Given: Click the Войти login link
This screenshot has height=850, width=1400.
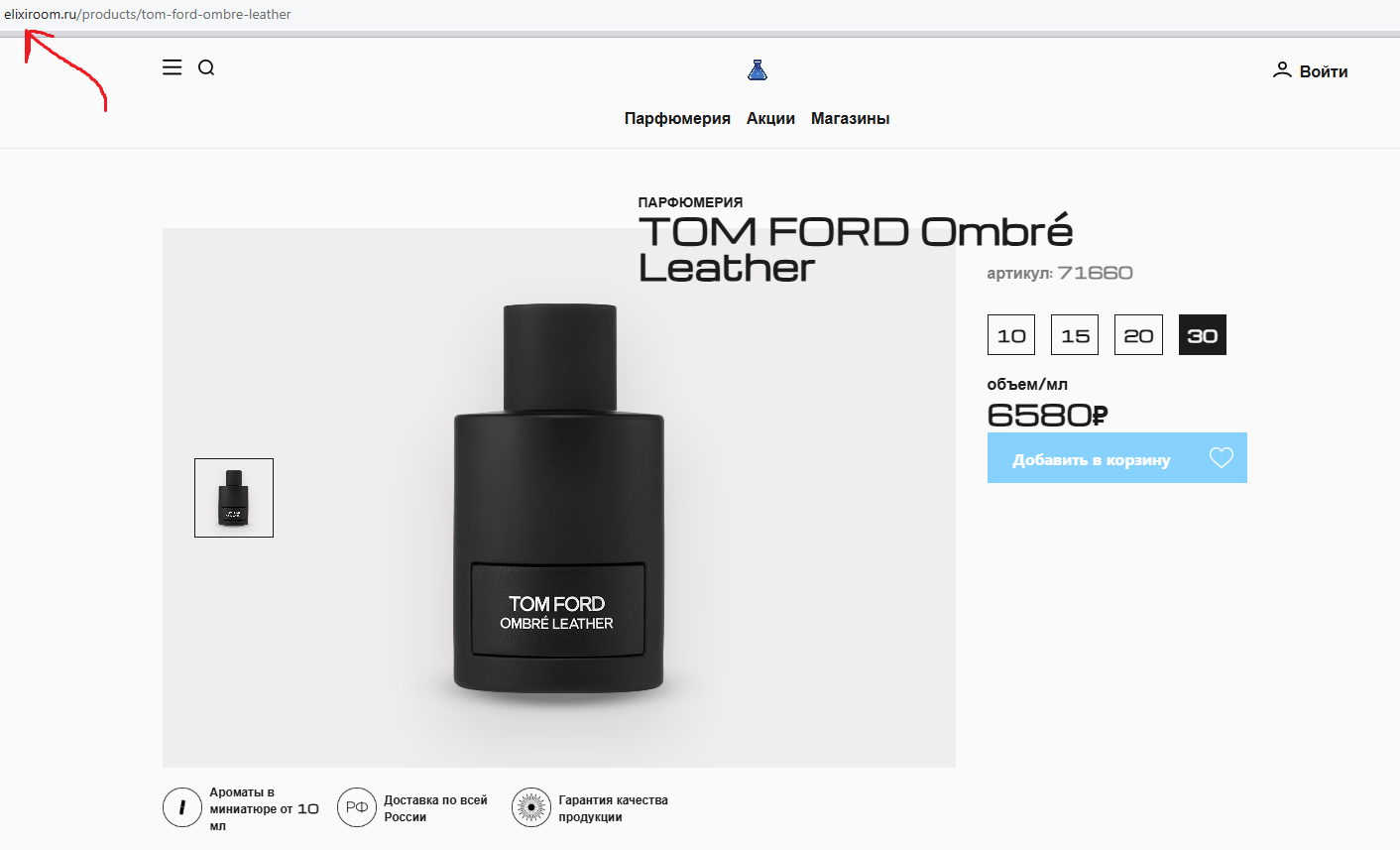Looking at the screenshot, I should (x=1324, y=71).
